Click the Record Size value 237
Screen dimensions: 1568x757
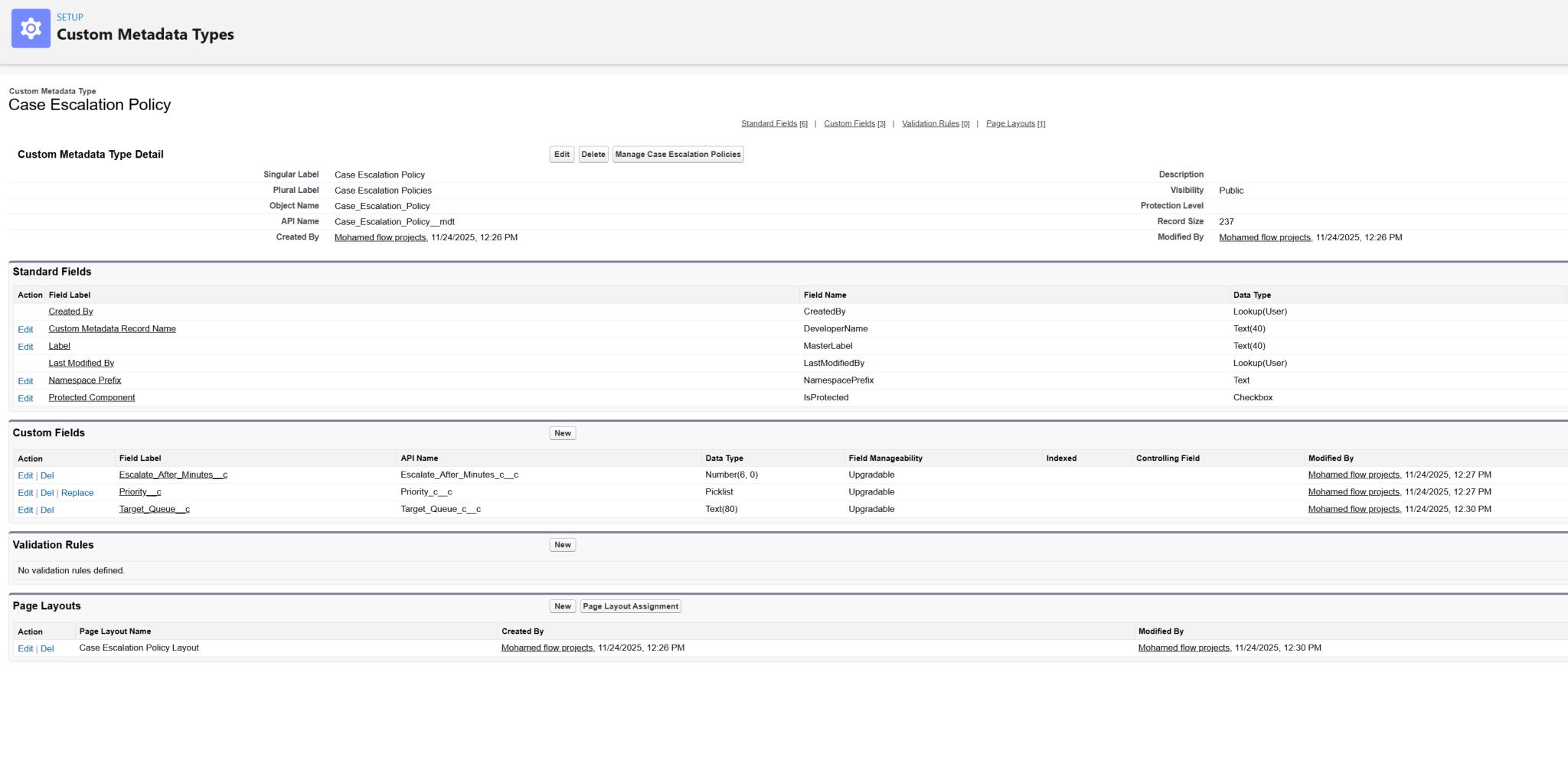1227,221
